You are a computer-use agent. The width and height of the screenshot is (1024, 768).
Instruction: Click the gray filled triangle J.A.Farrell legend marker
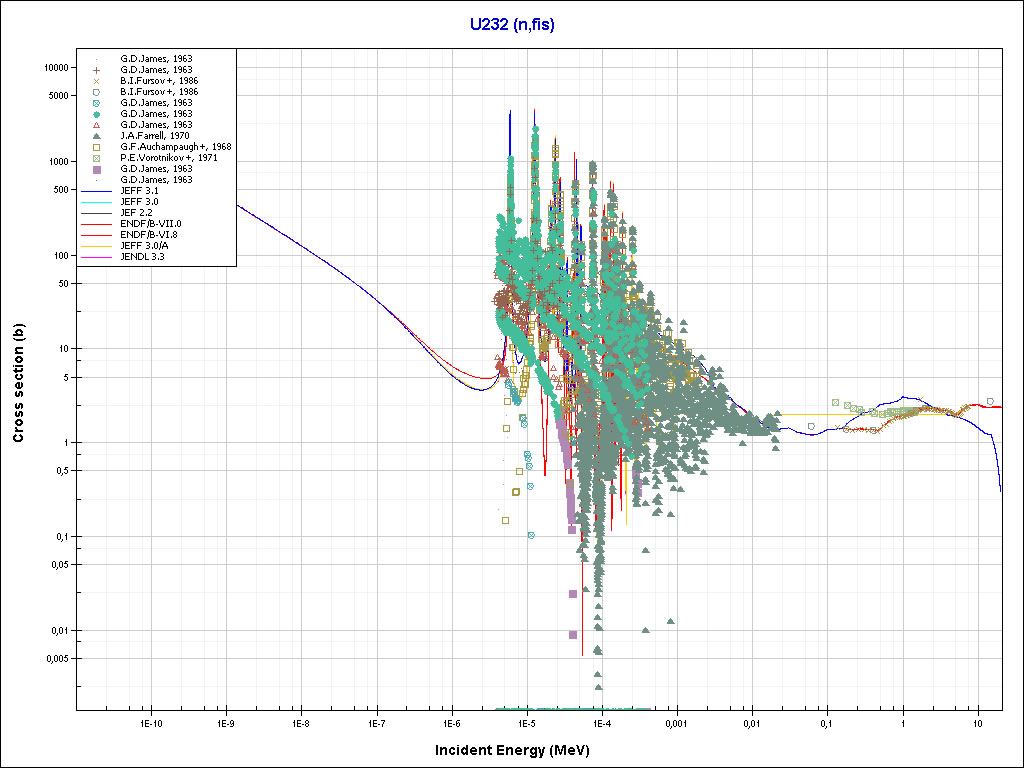point(97,136)
